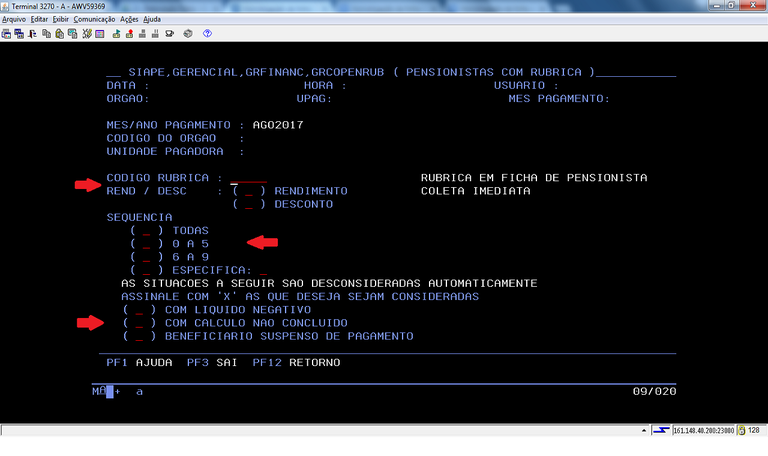The width and height of the screenshot is (768, 456).
Task: Select the 0 A 5 sequence option
Action: (146, 244)
